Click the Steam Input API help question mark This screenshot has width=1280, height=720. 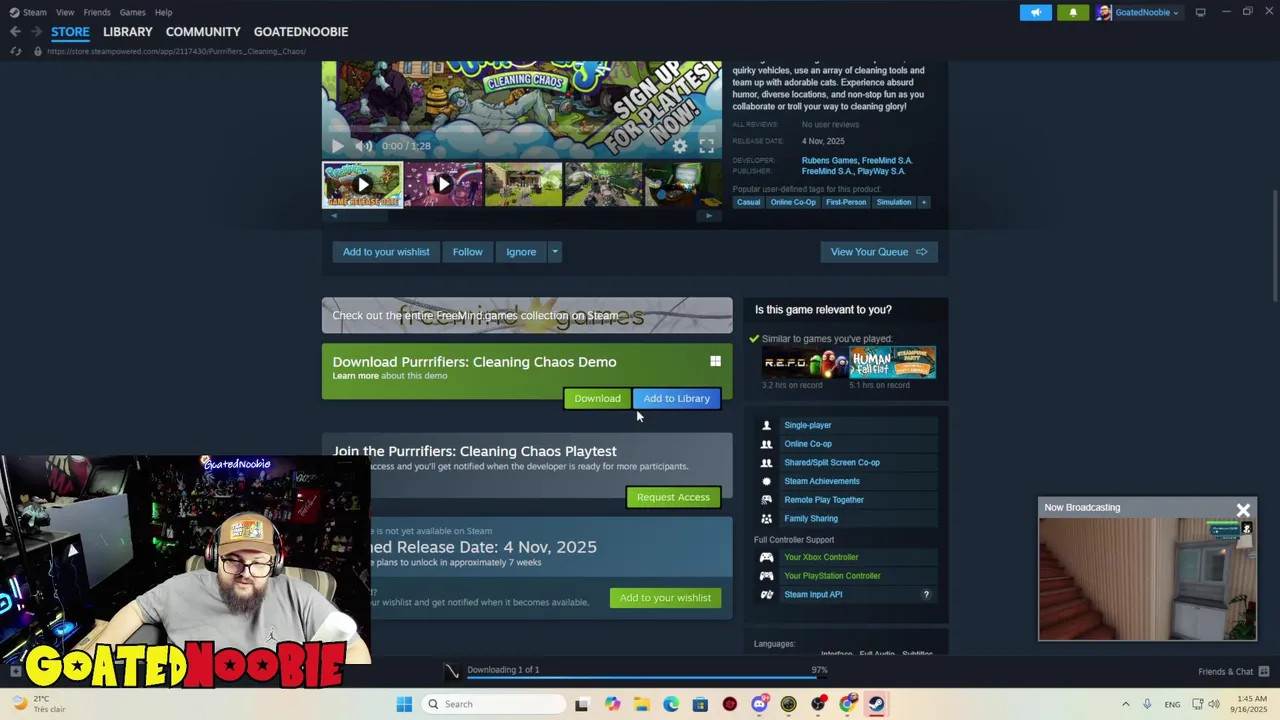tap(926, 594)
